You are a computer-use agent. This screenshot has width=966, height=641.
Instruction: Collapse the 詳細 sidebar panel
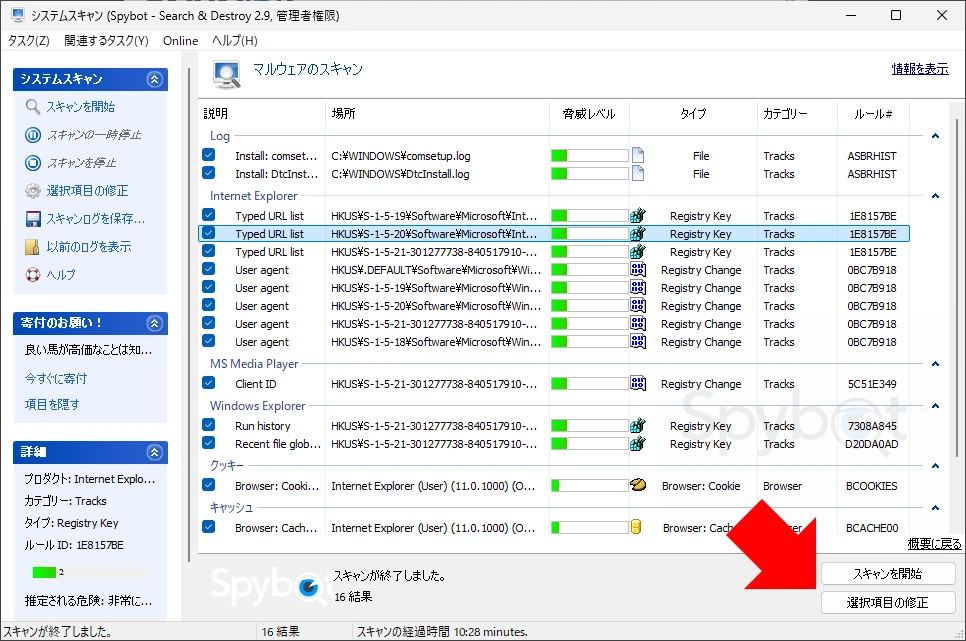[x=155, y=452]
